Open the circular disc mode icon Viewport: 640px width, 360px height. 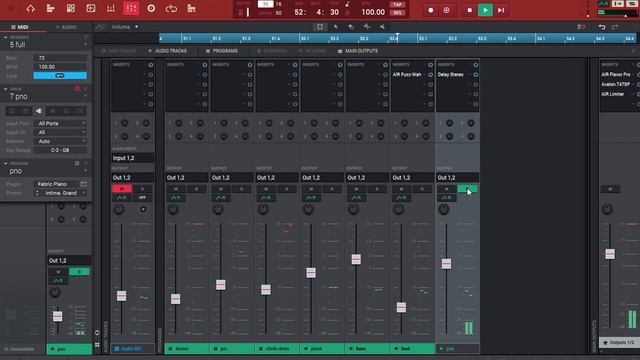(151, 8)
